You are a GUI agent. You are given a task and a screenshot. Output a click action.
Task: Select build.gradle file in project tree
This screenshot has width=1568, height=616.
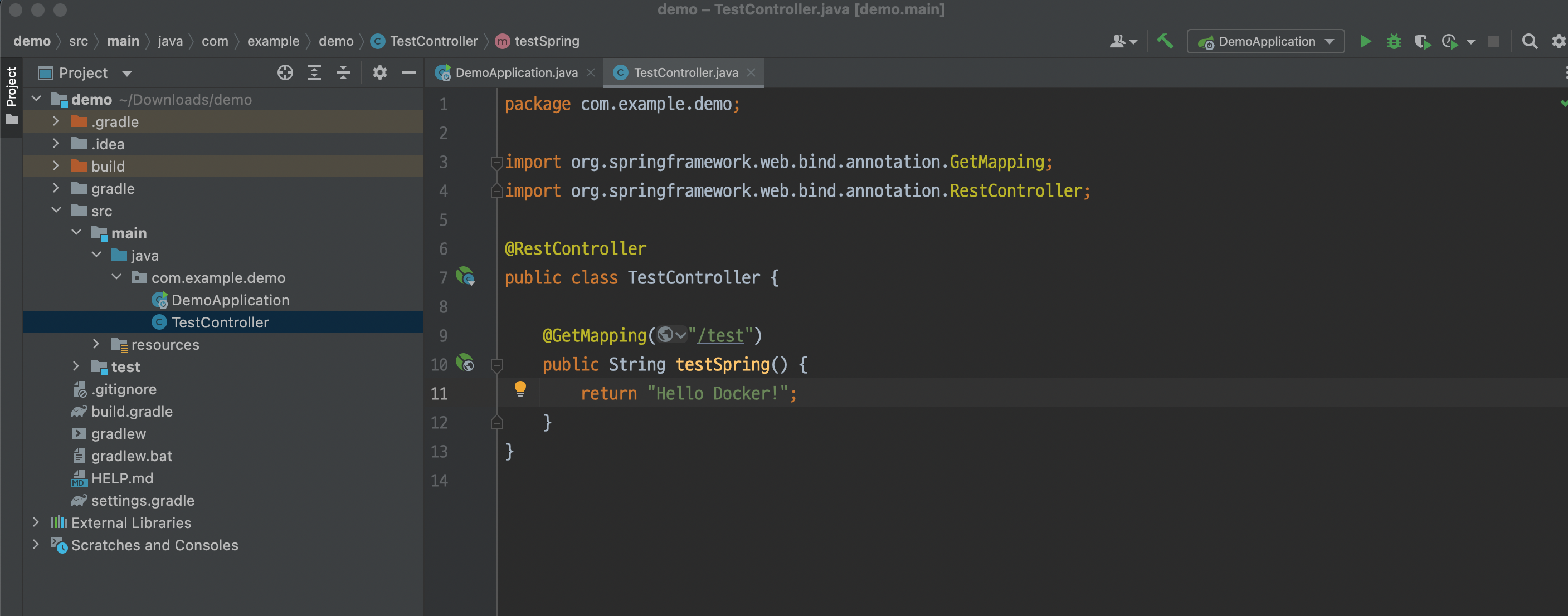132,412
